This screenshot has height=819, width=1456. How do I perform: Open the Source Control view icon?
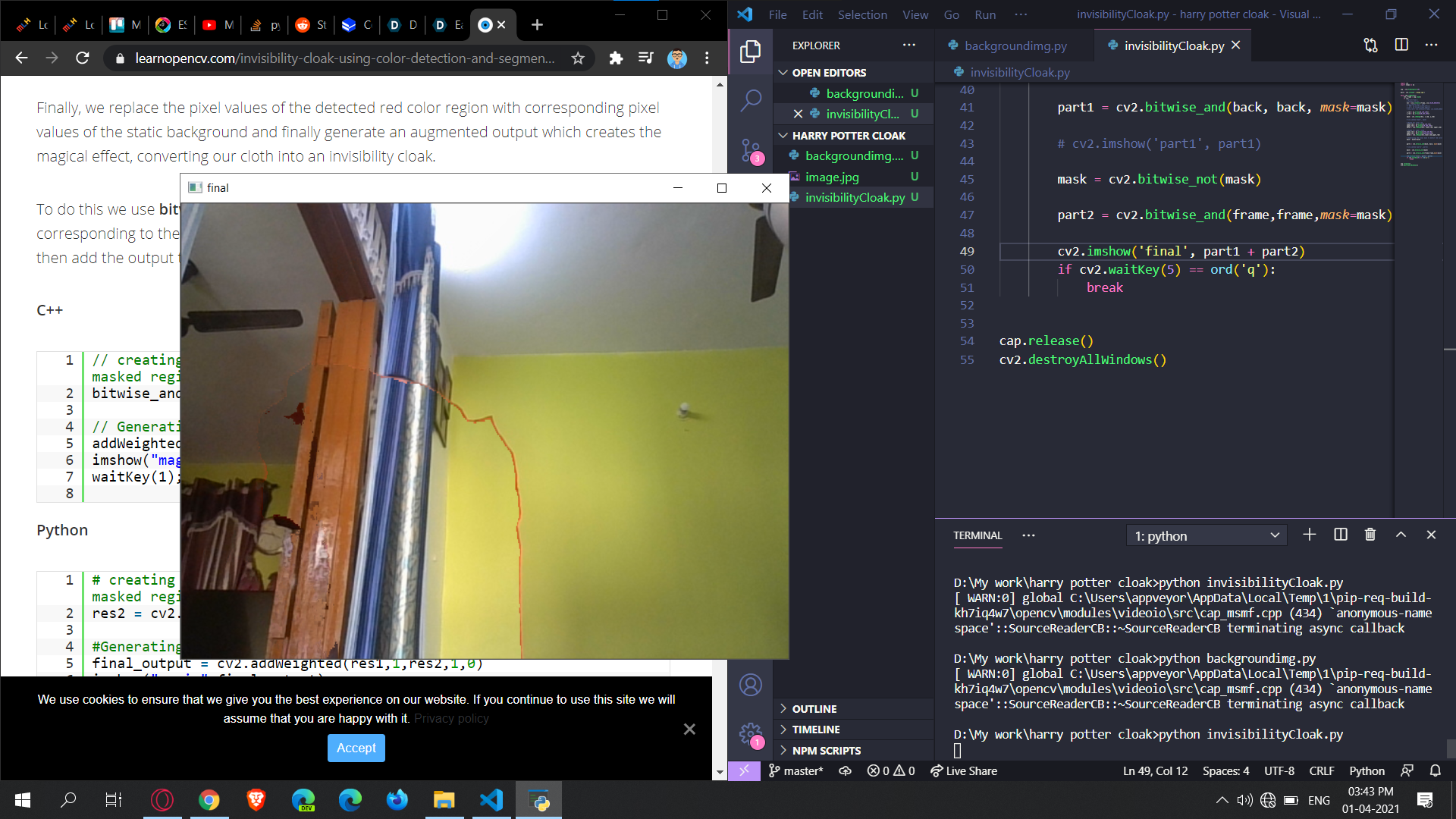[x=750, y=149]
